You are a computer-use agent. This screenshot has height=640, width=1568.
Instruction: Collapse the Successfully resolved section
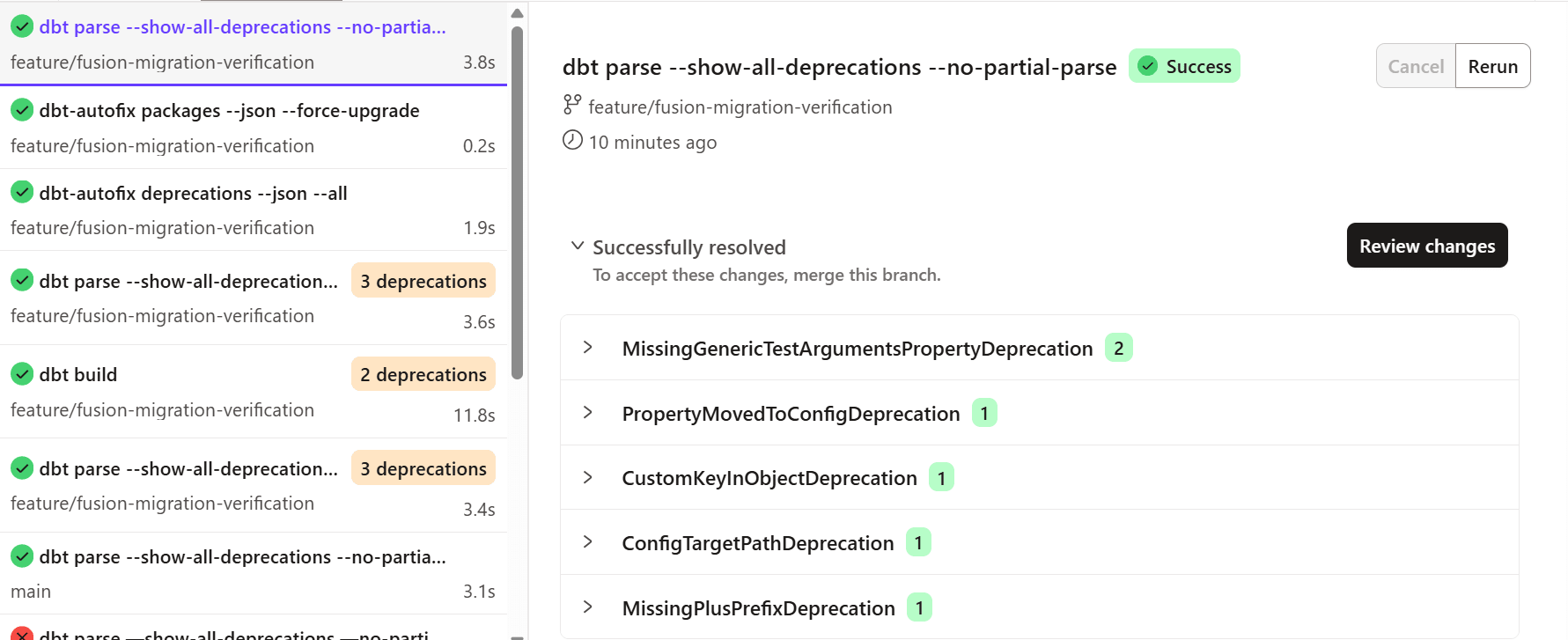click(x=578, y=246)
